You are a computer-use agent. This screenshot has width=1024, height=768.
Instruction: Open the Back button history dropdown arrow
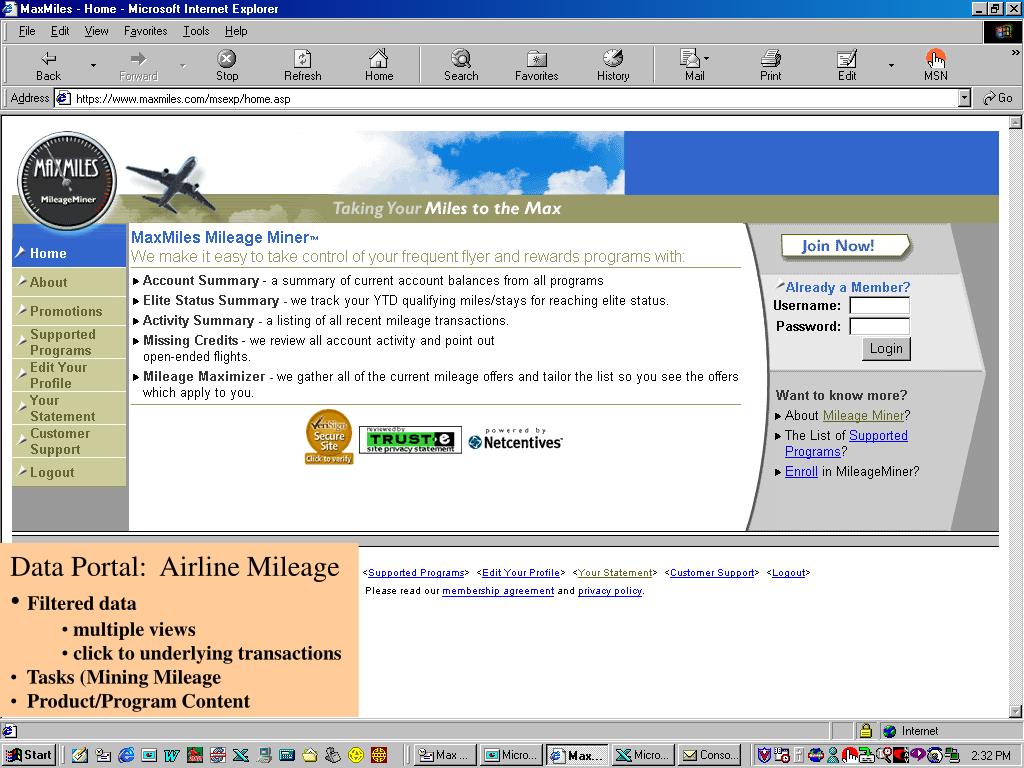point(93,65)
